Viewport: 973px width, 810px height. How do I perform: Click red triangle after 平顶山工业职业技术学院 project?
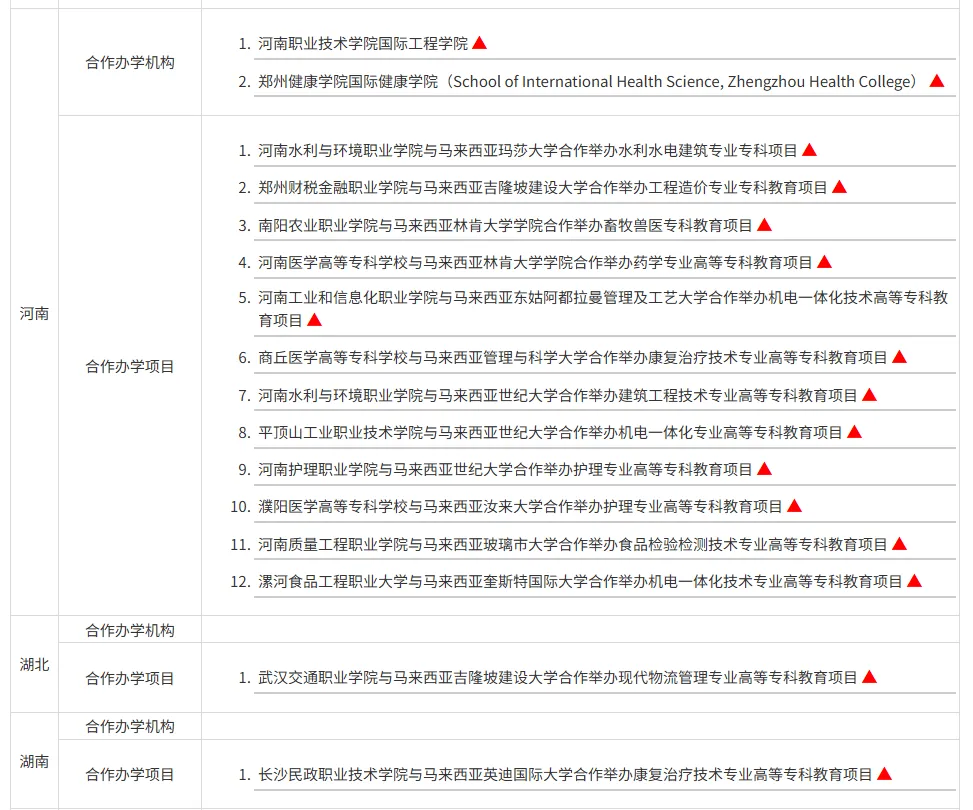pyautogui.click(x=854, y=431)
